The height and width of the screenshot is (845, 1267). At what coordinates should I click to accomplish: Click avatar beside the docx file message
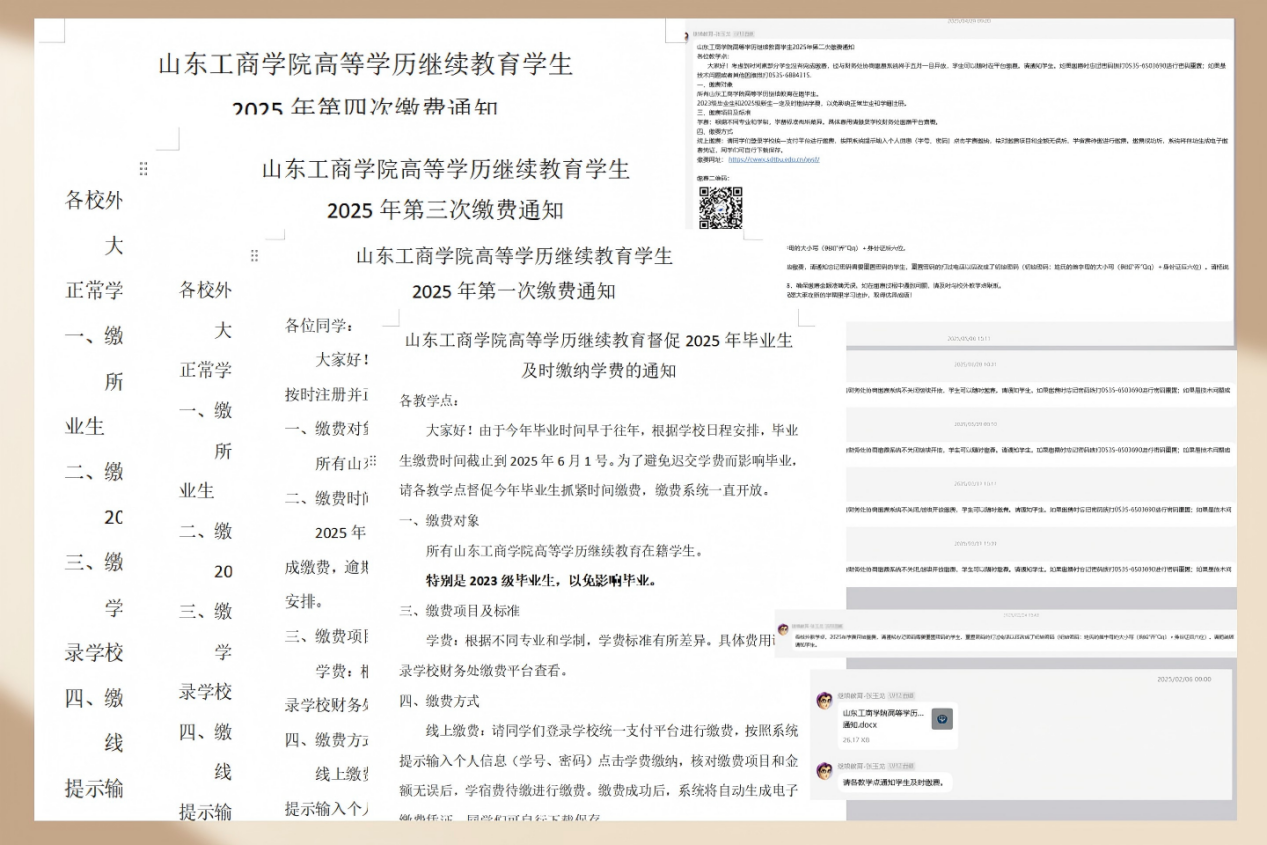click(825, 701)
